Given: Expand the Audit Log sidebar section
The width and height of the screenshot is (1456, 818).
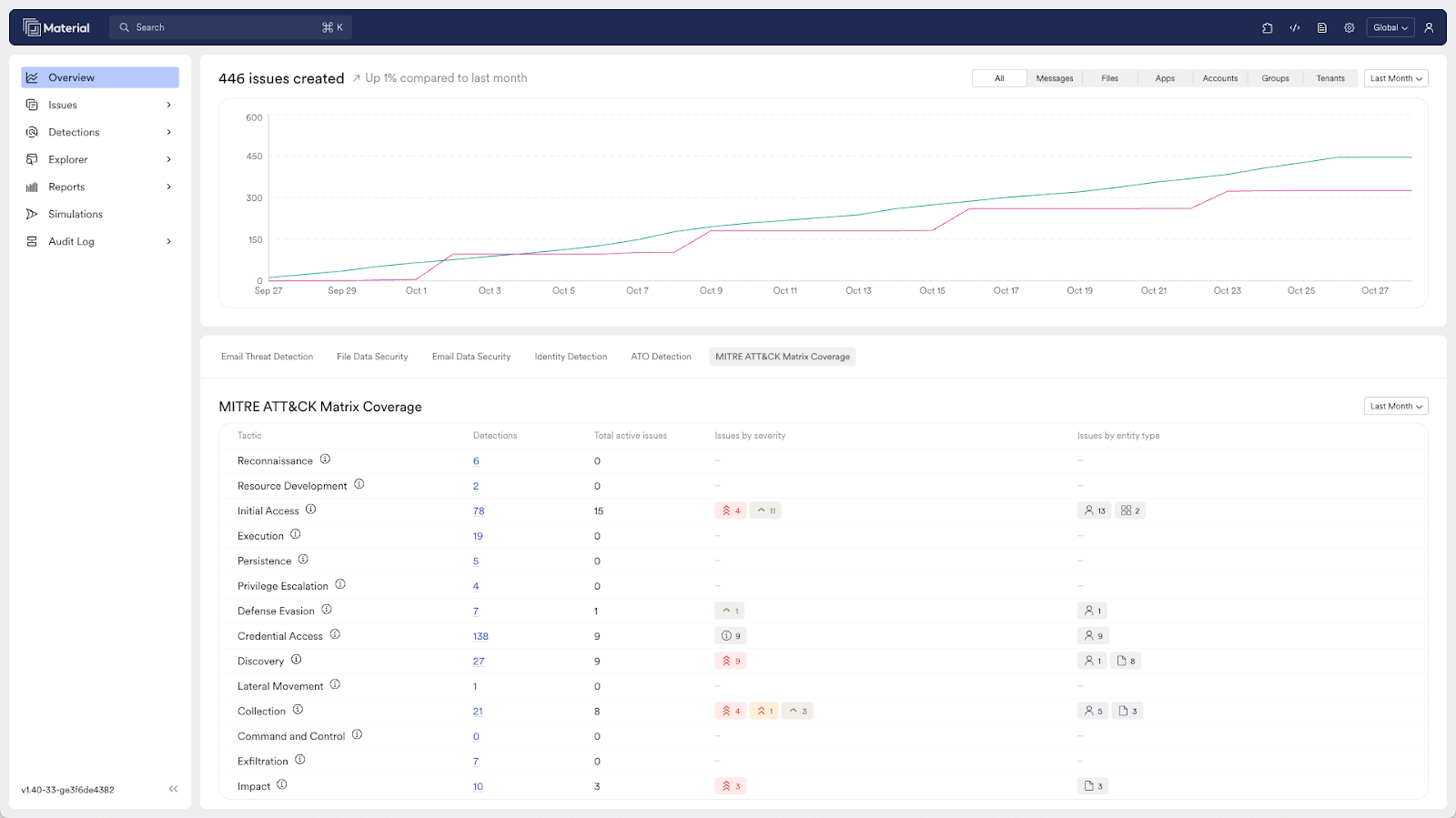Looking at the screenshot, I should 168,241.
